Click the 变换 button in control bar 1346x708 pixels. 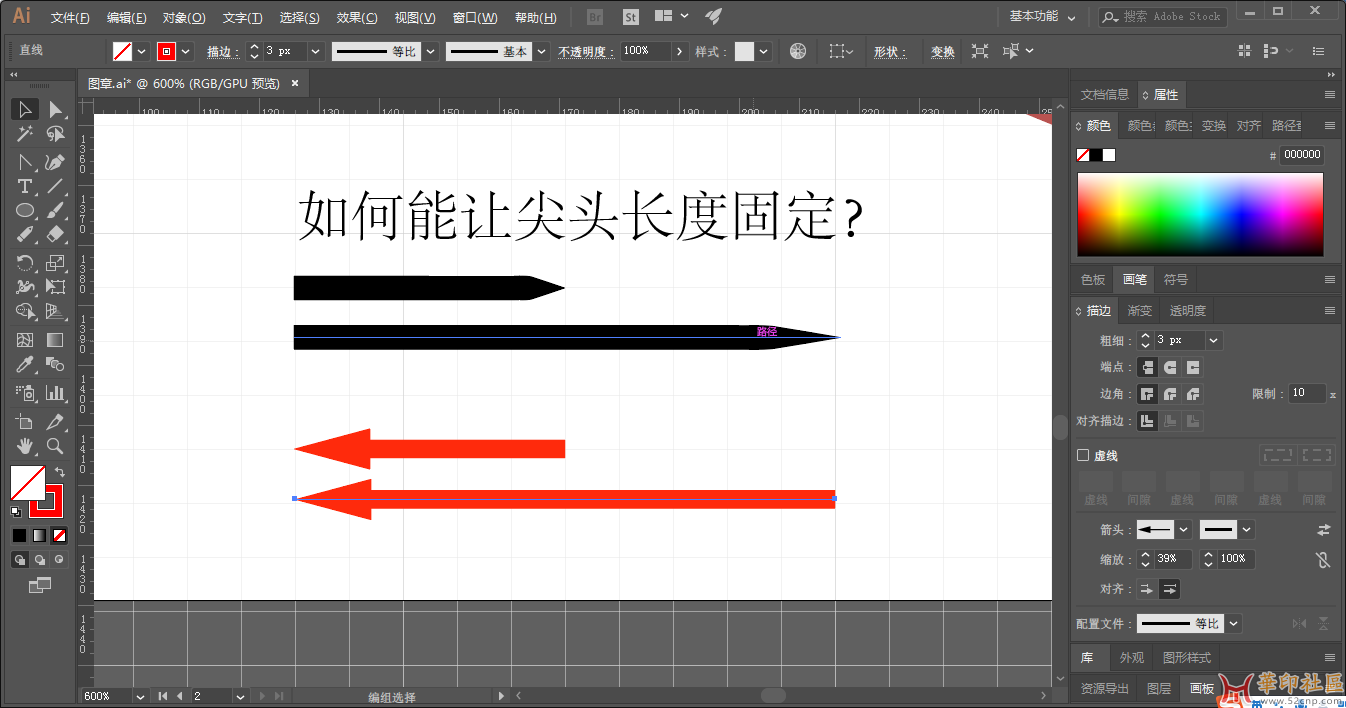[942, 52]
